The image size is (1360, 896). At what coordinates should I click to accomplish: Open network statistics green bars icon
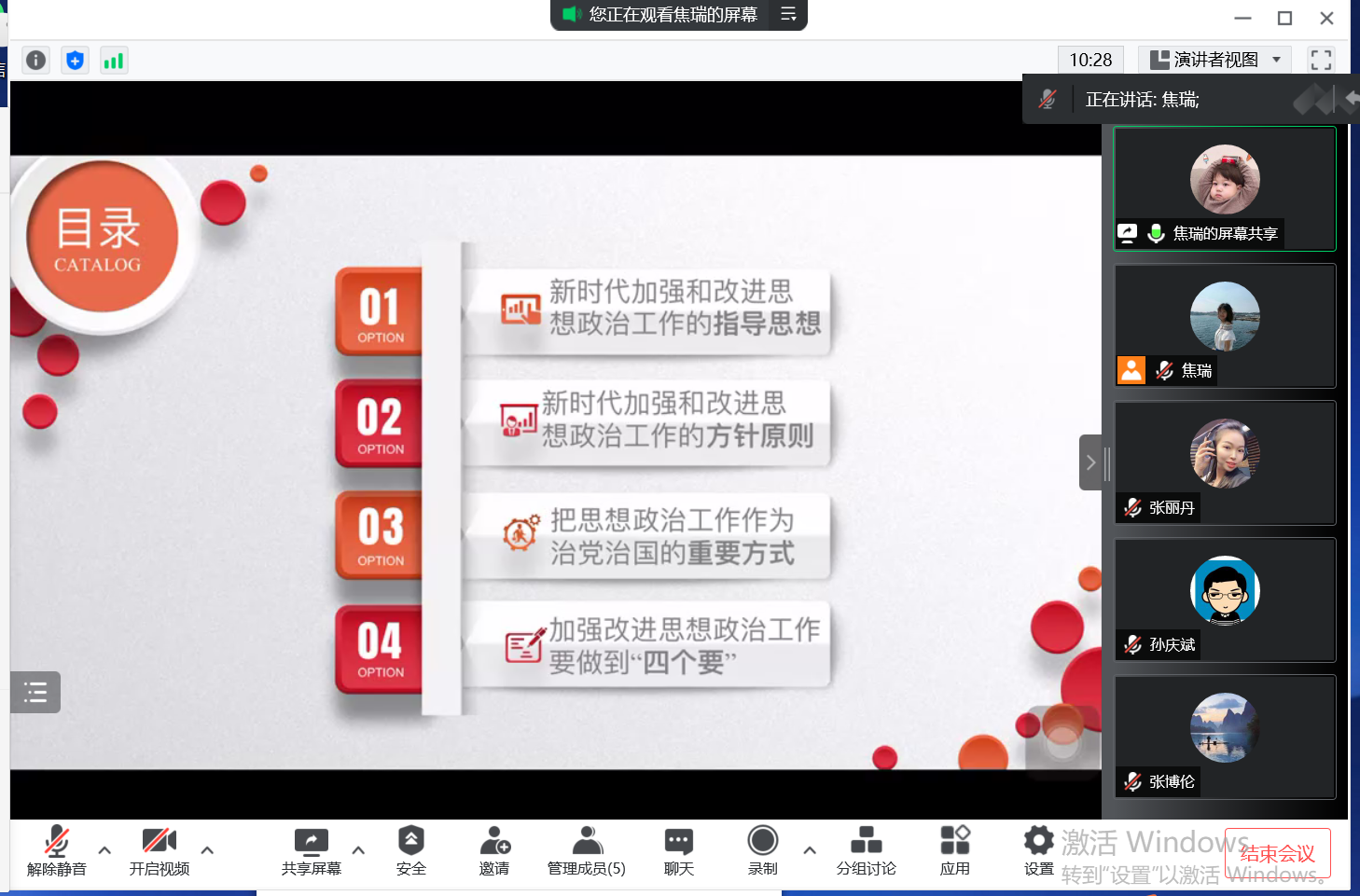pyautogui.click(x=114, y=61)
